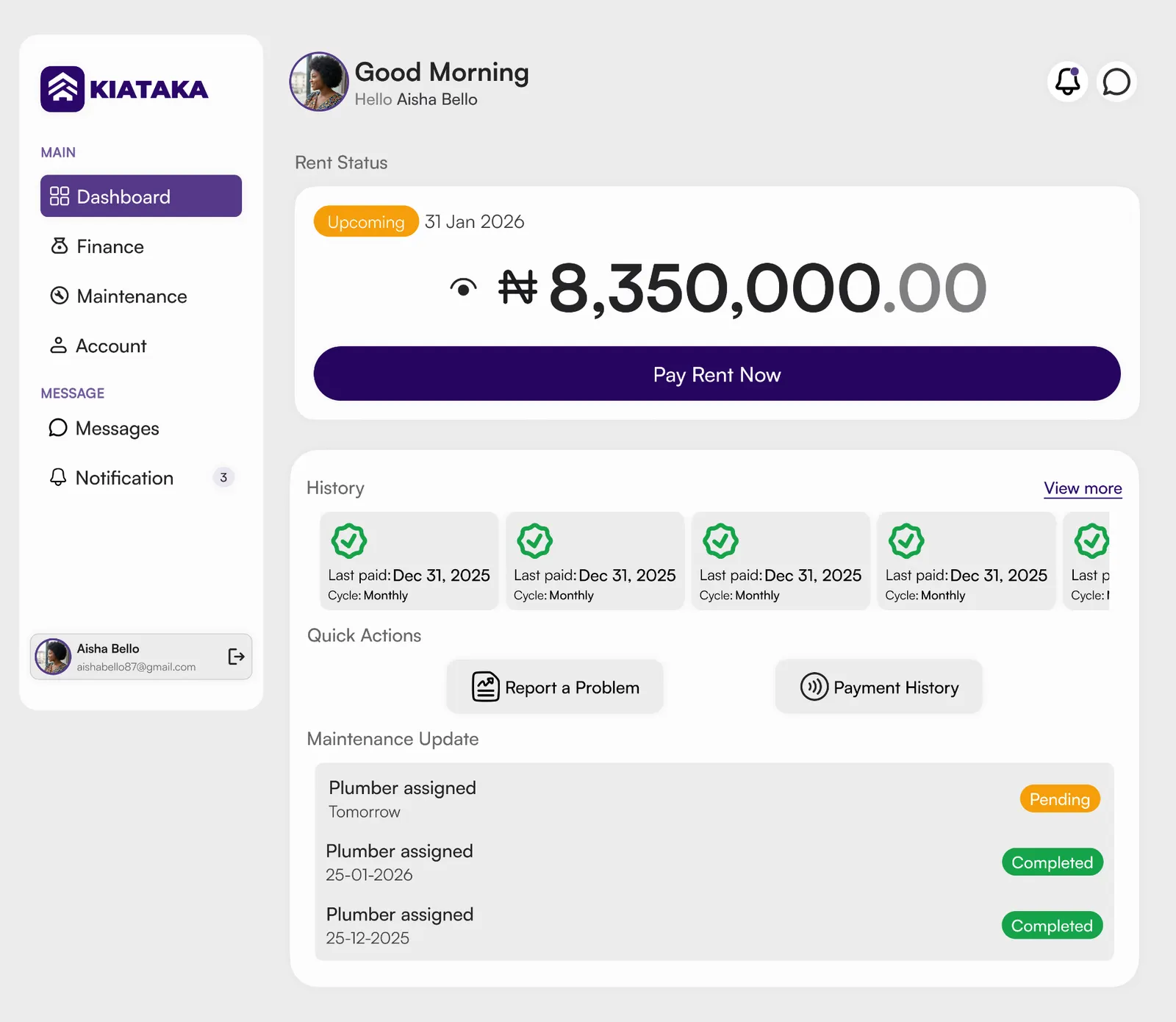The height and width of the screenshot is (1022, 1176).
Task: Click the View more history link
Action: point(1083,488)
